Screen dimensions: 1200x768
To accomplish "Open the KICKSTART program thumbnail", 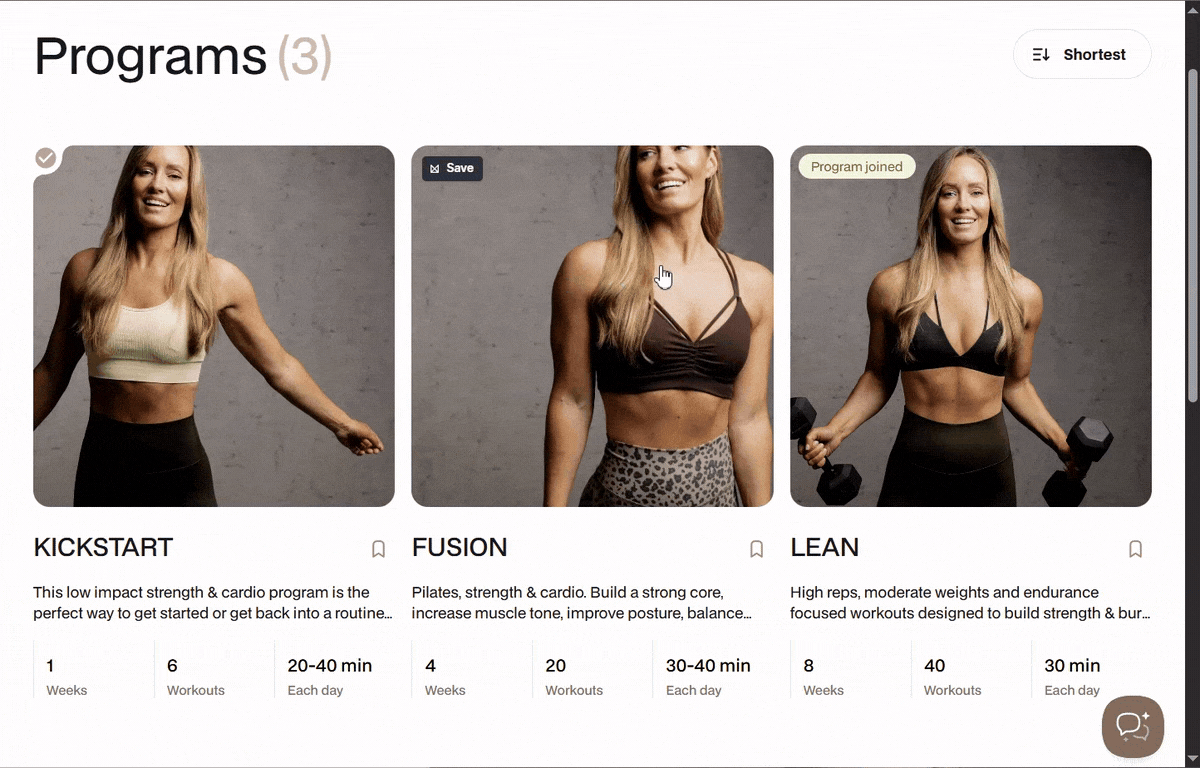I will tap(214, 326).
